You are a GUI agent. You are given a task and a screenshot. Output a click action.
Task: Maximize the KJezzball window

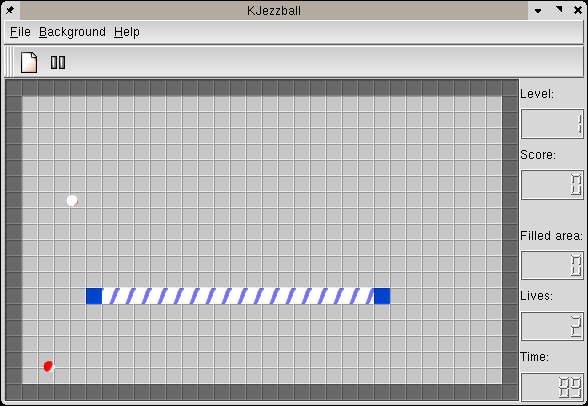(559, 10)
